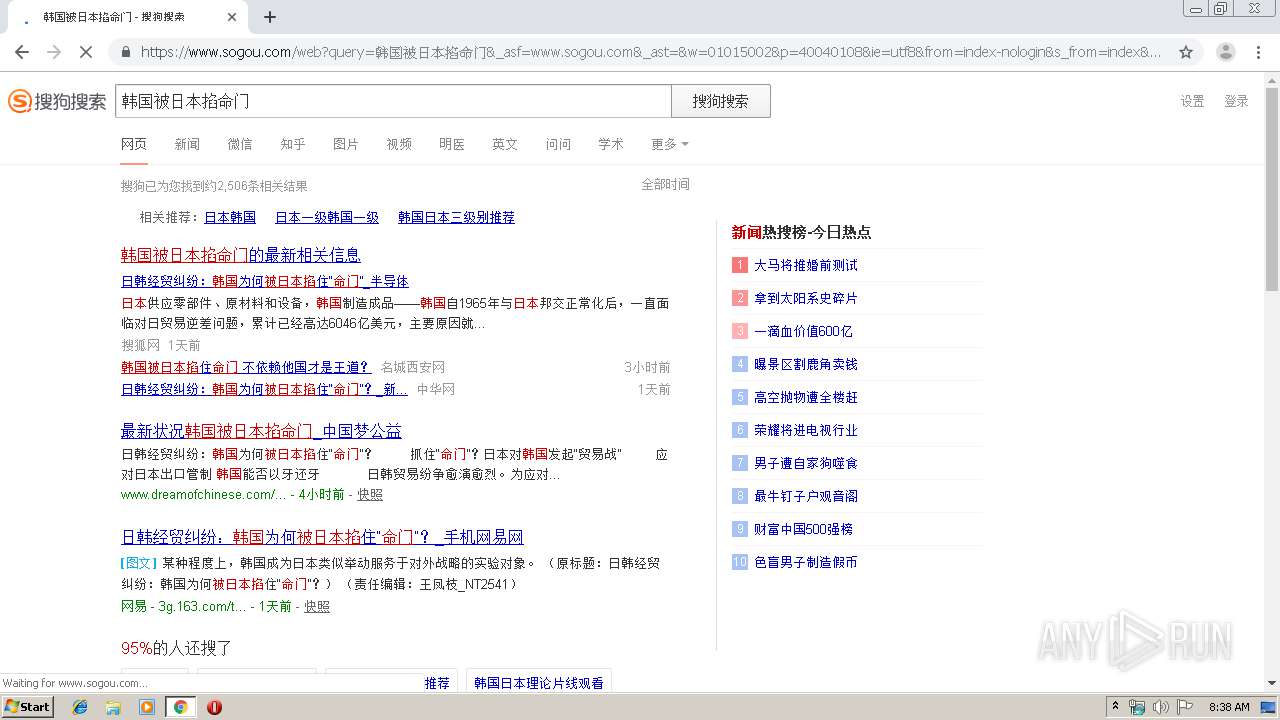Switch to the 明医 tab
This screenshot has height=720, width=1280.
452,144
